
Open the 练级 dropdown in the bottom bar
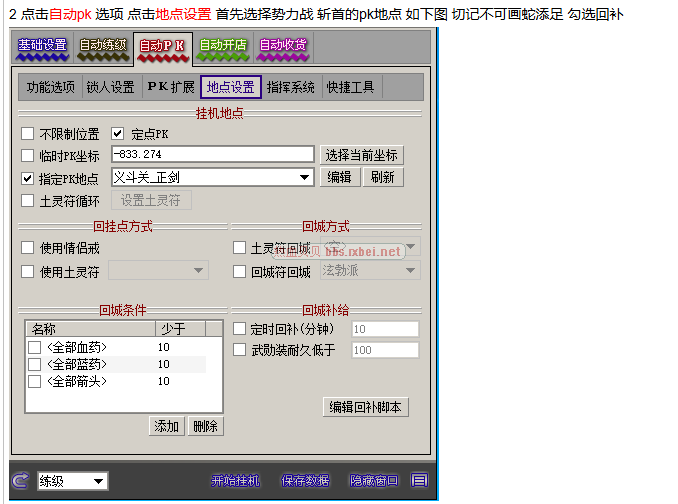98,481
